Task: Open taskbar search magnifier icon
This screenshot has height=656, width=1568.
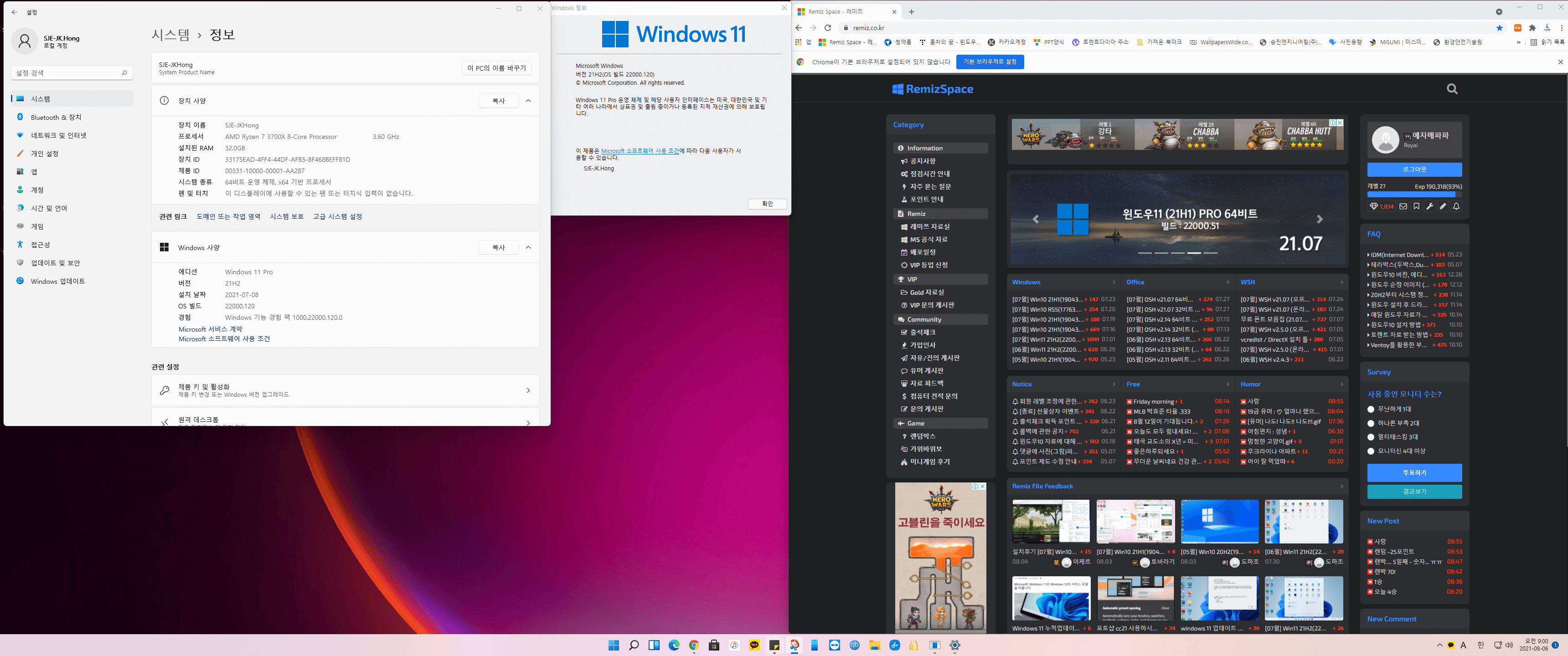Action: point(634,646)
